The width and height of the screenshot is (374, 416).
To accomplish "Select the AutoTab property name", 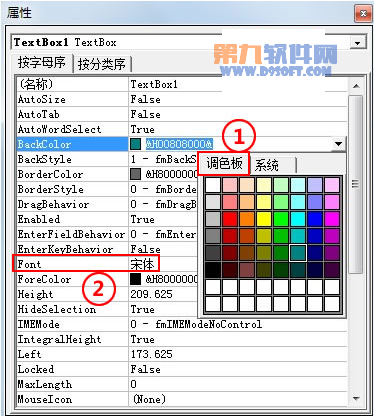I will (39, 114).
